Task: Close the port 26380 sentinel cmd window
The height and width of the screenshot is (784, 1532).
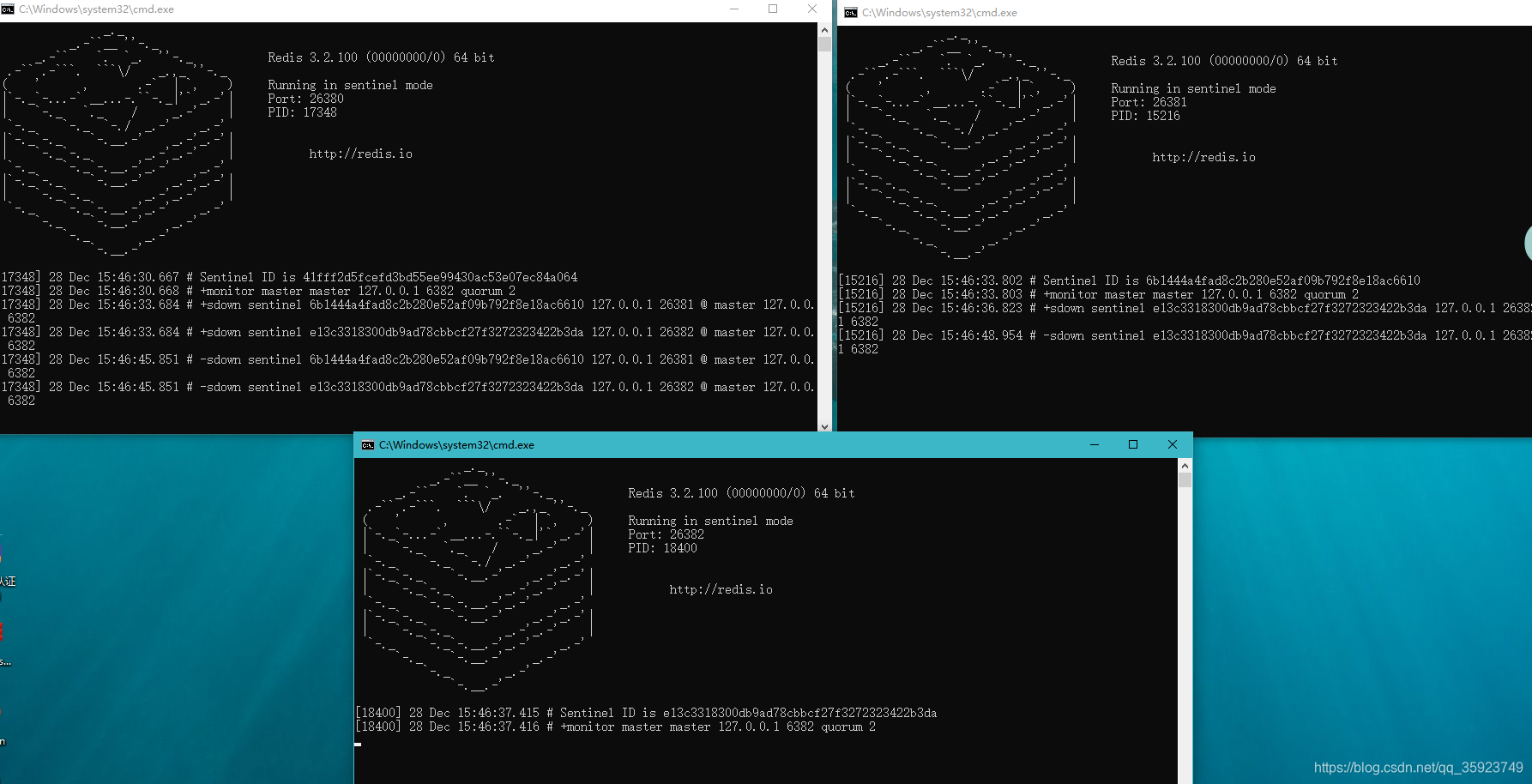Action: click(x=812, y=9)
